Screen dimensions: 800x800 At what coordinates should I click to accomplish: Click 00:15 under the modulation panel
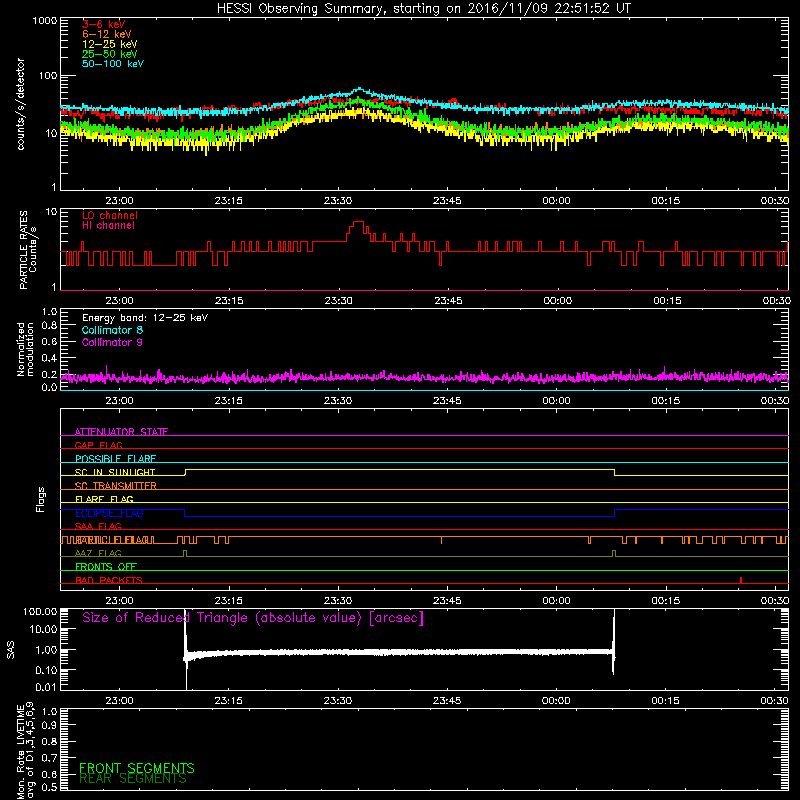click(665, 401)
